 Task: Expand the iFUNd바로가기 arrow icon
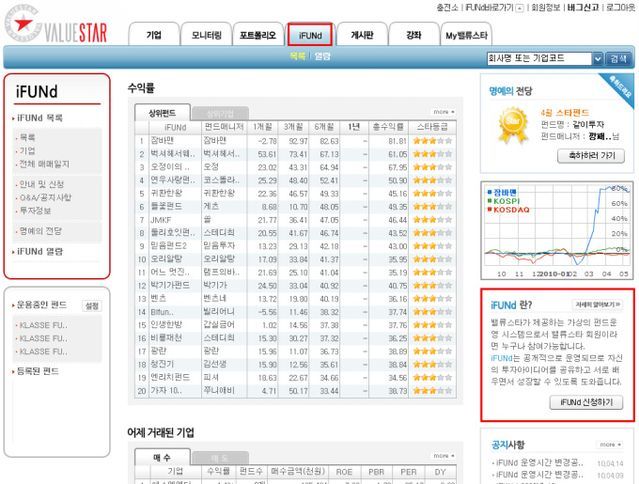tap(520, 8)
